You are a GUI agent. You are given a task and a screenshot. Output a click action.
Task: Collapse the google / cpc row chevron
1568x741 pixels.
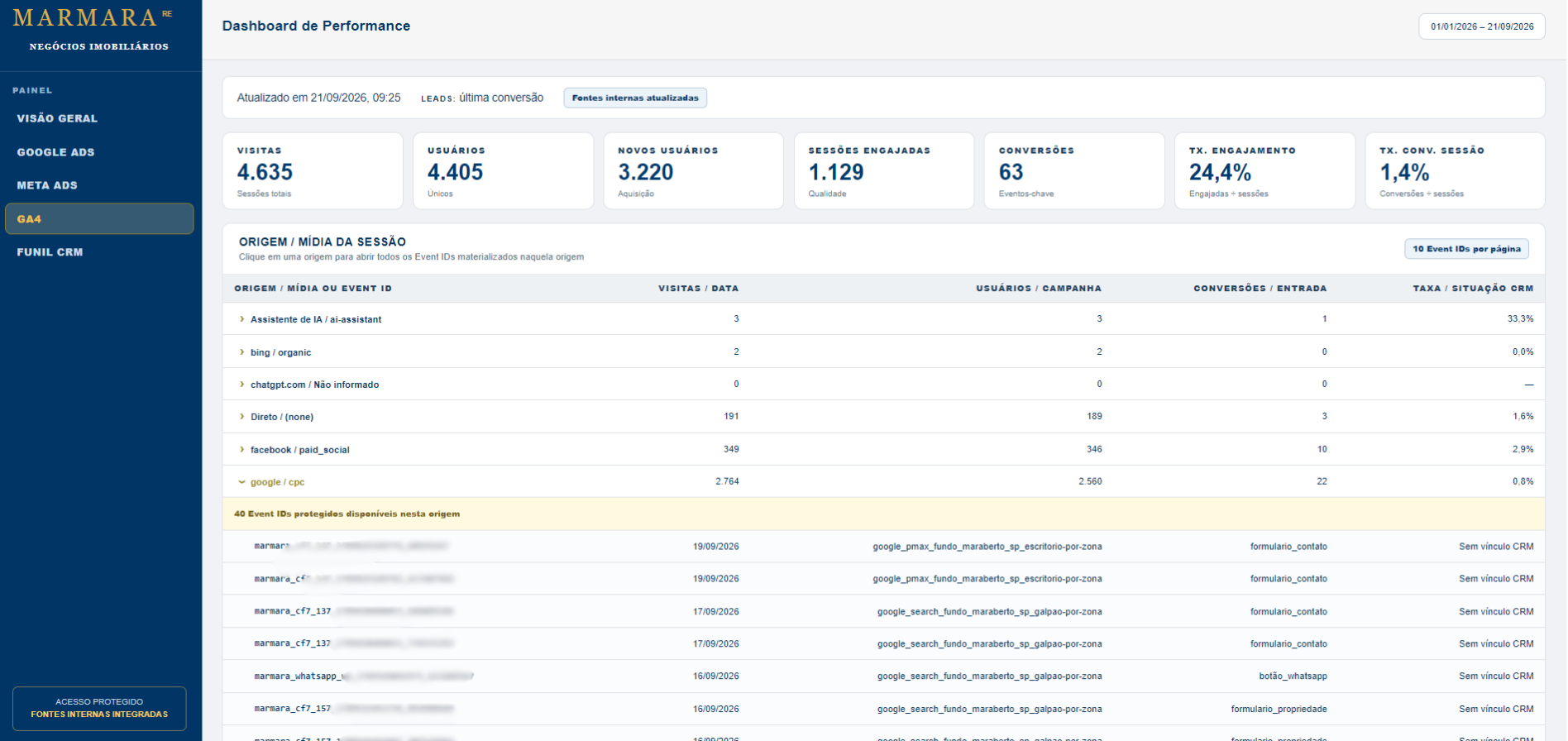pyautogui.click(x=241, y=482)
